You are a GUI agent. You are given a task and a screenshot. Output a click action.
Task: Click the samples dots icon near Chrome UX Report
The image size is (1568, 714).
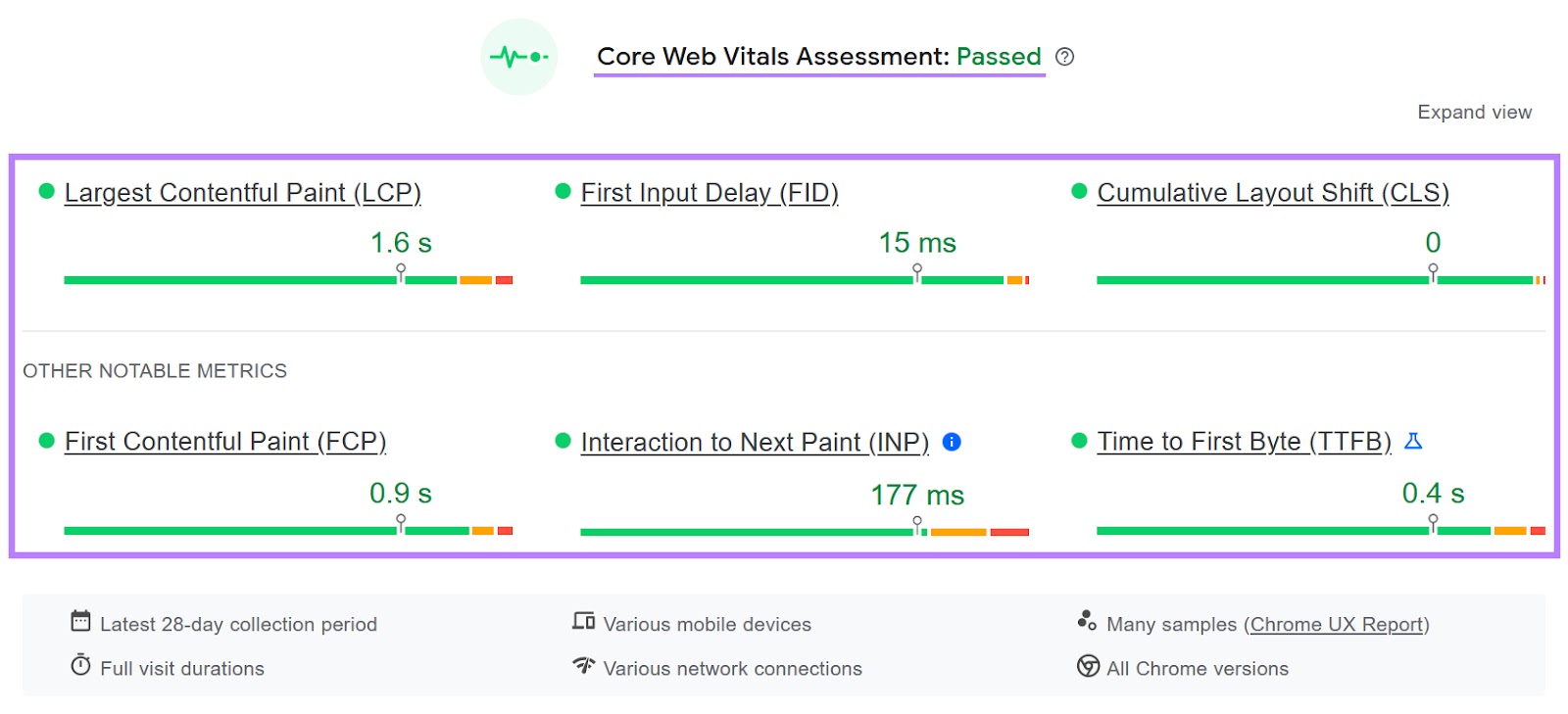point(1087,619)
